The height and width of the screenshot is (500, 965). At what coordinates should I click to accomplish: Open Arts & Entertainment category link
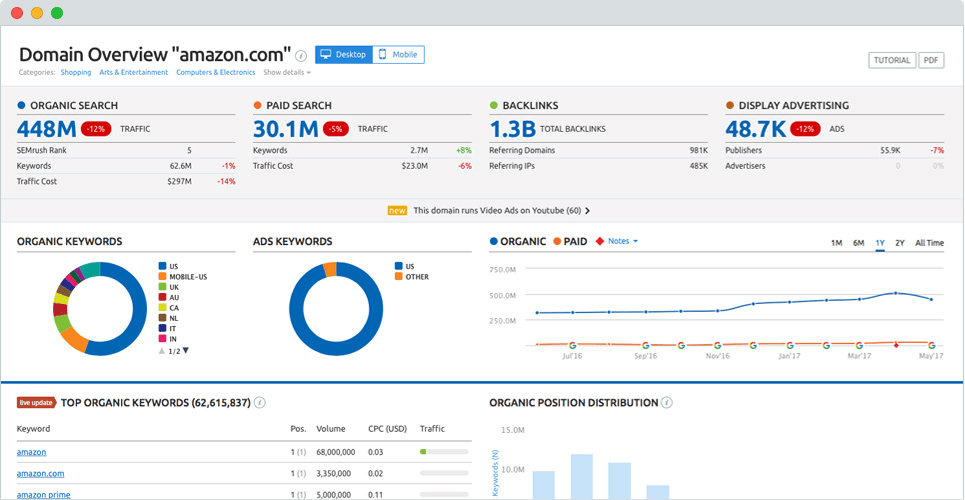[134, 73]
